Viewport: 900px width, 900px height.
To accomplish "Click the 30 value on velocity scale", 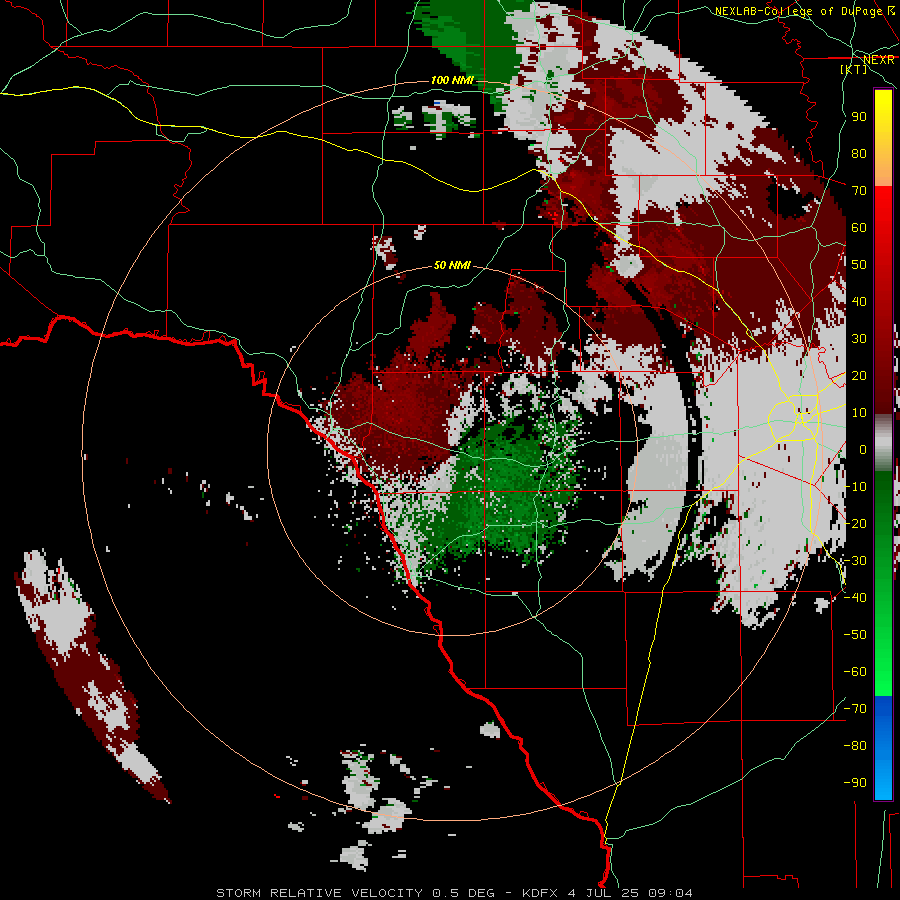I will point(859,339).
